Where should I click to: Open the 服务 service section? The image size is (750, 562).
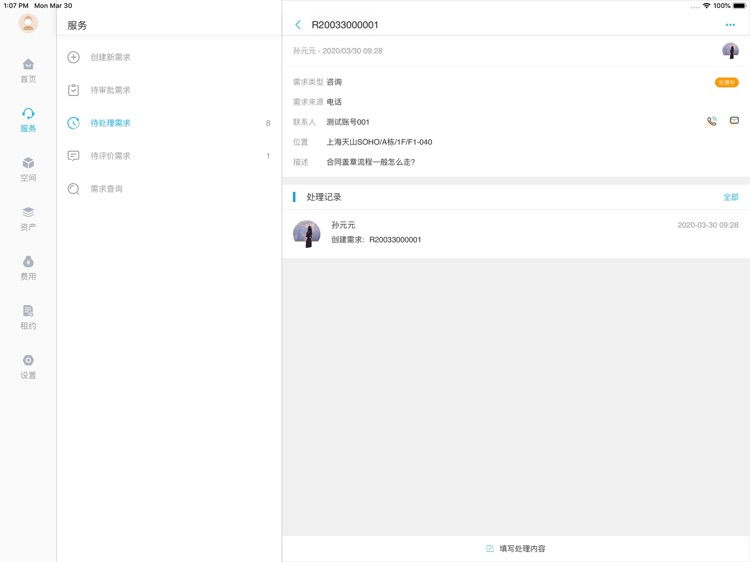point(28,120)
